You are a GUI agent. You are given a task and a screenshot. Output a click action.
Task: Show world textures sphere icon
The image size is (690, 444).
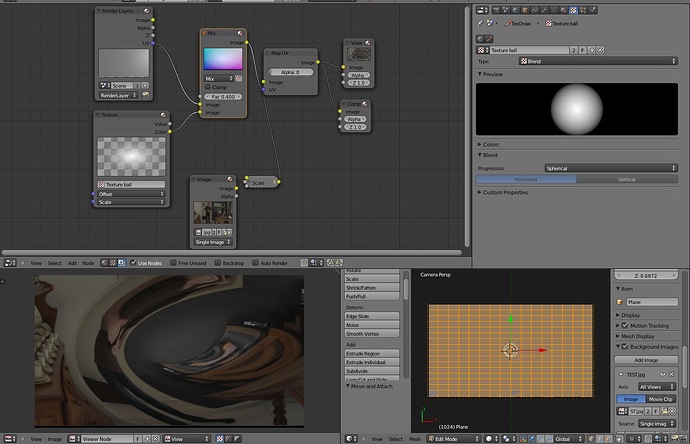coord(480,39)
